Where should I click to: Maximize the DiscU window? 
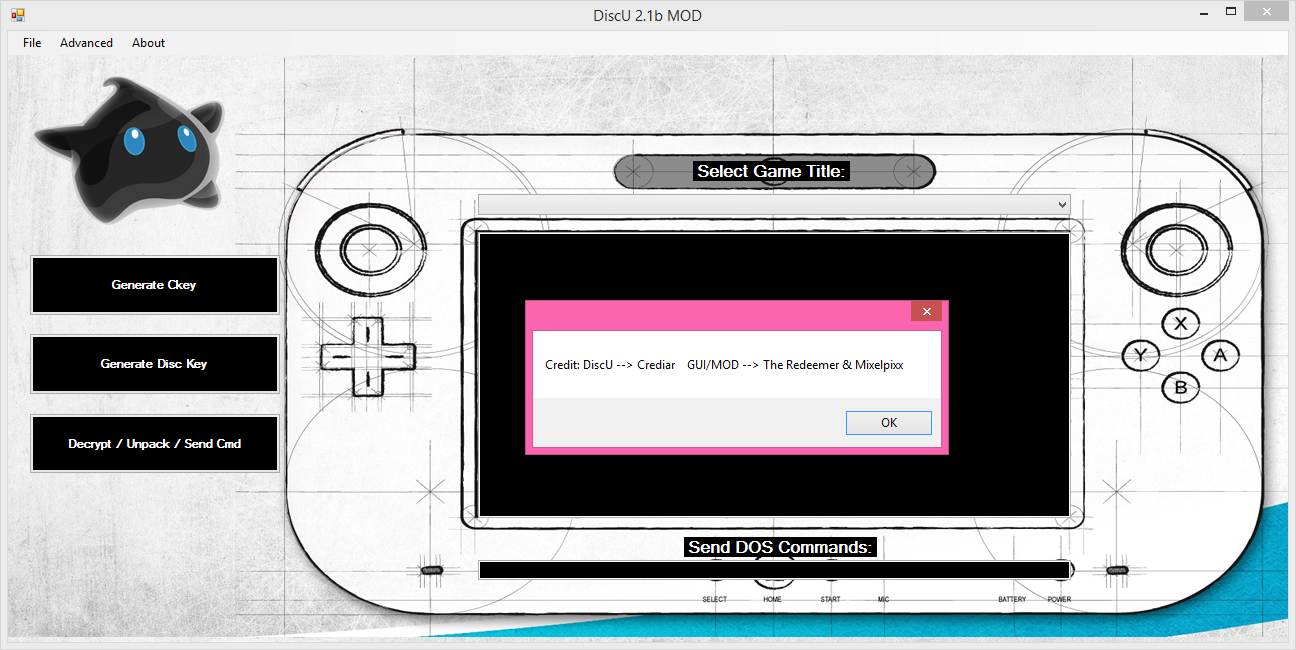[x=1231, y=13]
